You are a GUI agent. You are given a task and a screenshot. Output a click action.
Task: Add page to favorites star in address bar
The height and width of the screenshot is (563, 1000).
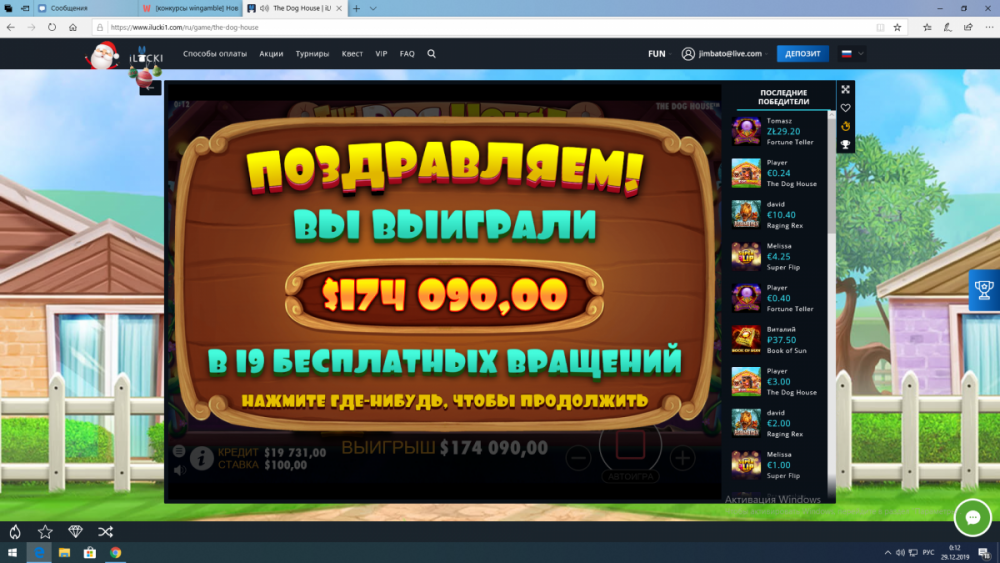tap(897, 27)
